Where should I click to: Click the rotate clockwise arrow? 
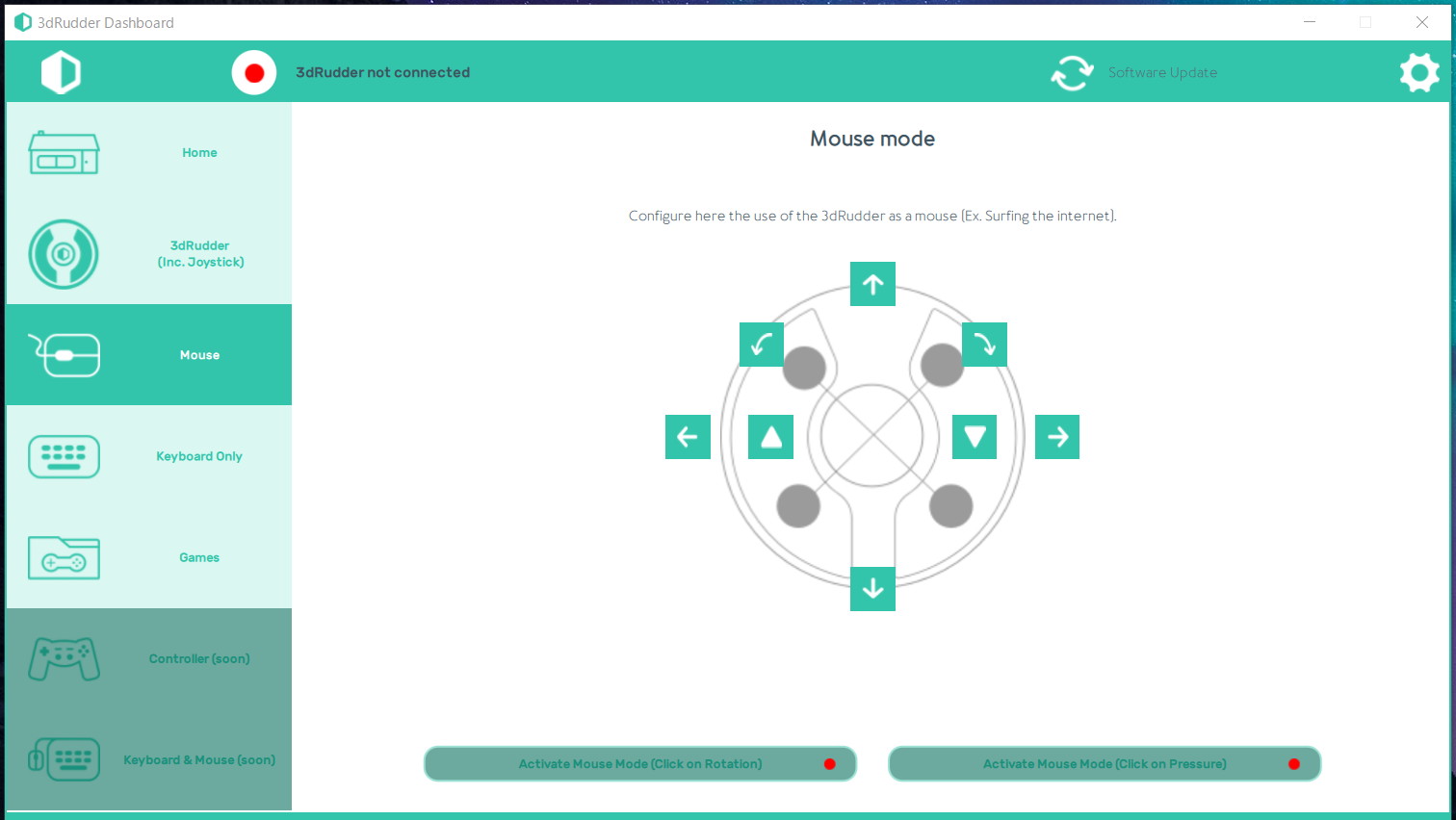984,345
